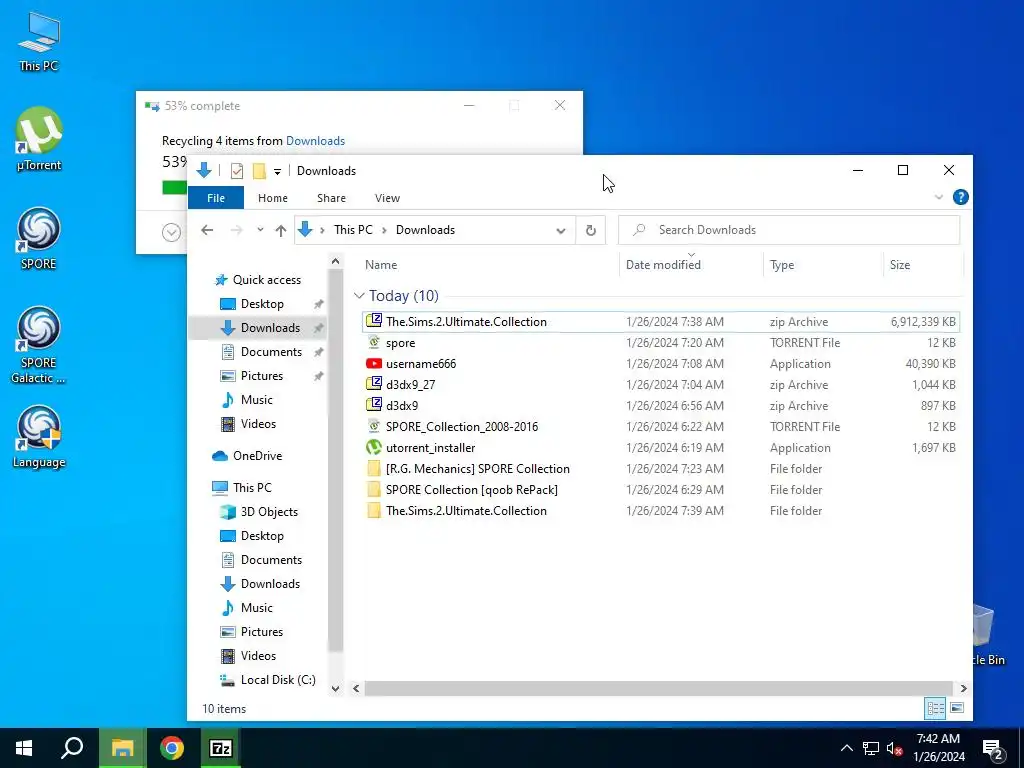Open OneDrive in navigation pane
1024x768 pixels.
[248, 456]
